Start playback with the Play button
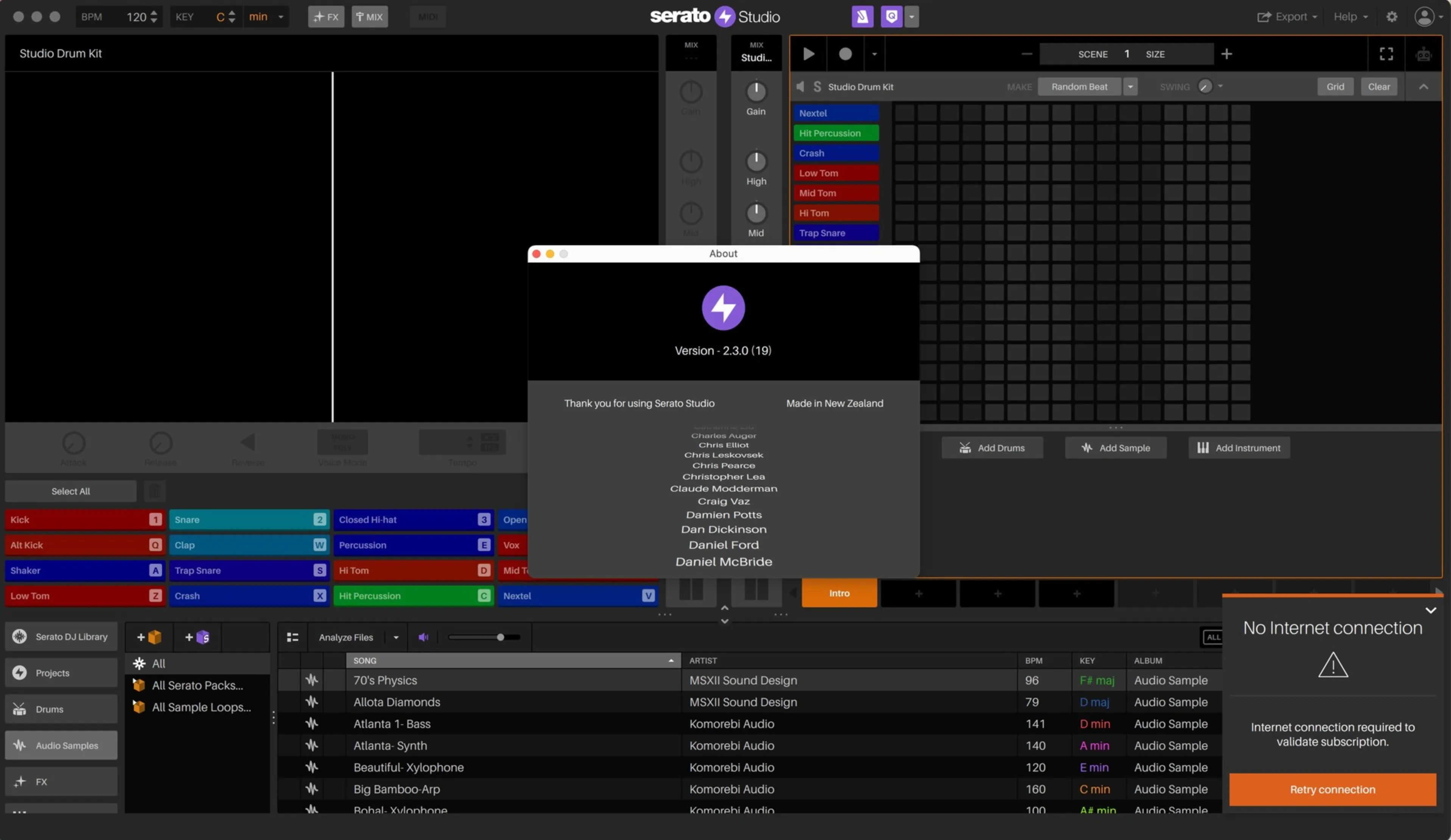Viewport: 1451px width, 840px height. pos(808,54)
